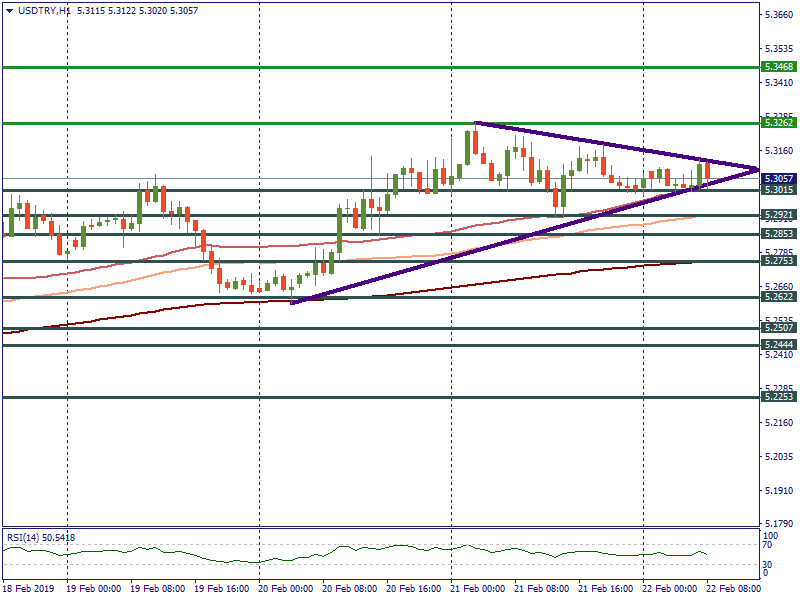Select the 5.2921 level price tag

779,215
